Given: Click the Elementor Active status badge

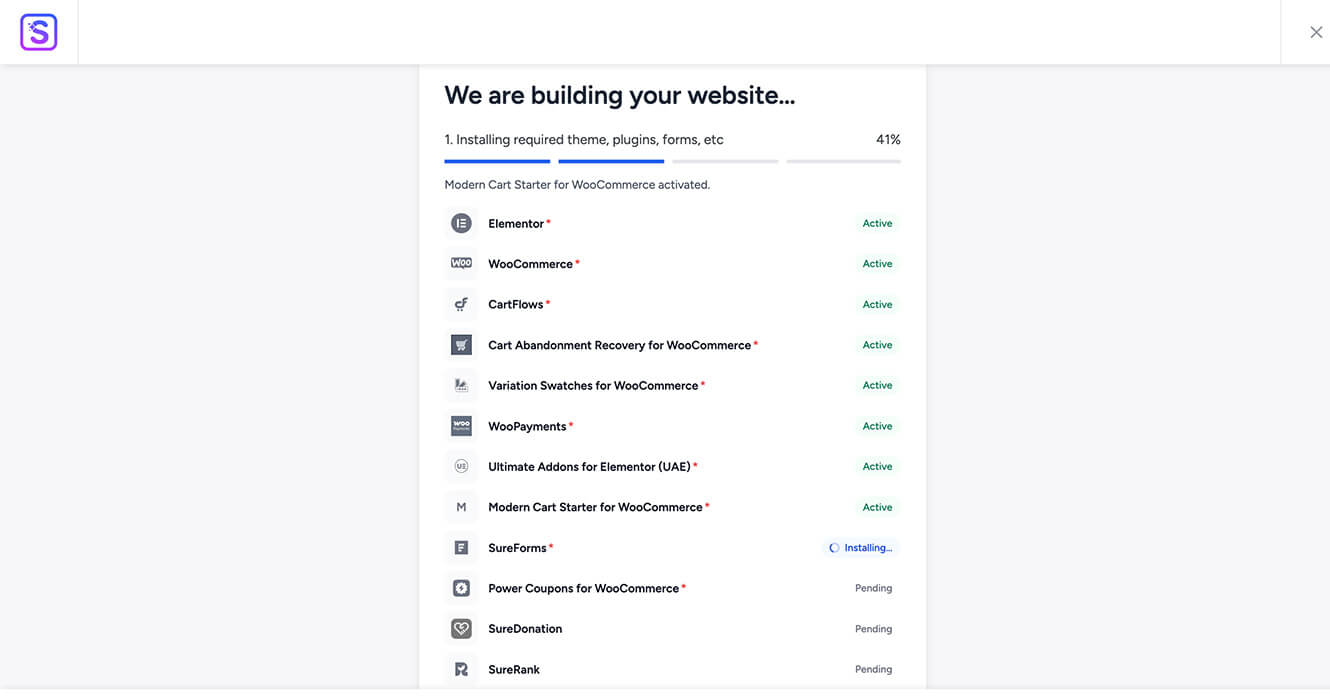Looking at the screenshot, I should [877, 224].
